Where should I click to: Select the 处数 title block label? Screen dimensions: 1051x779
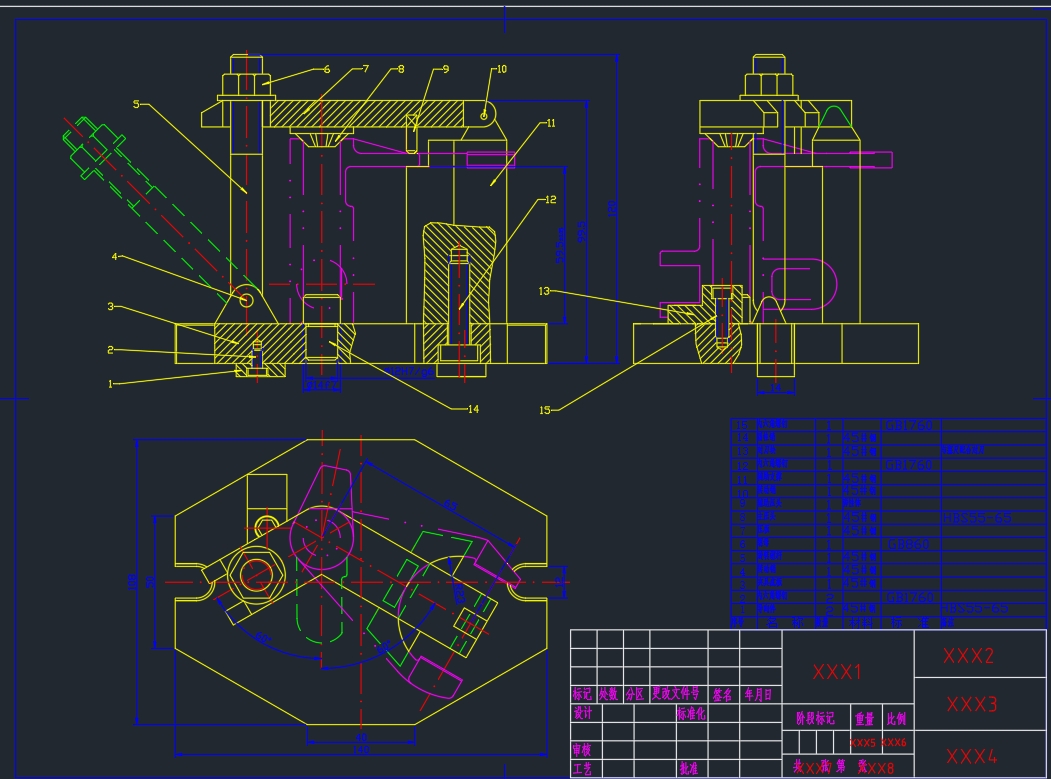[x=608, y=695]
